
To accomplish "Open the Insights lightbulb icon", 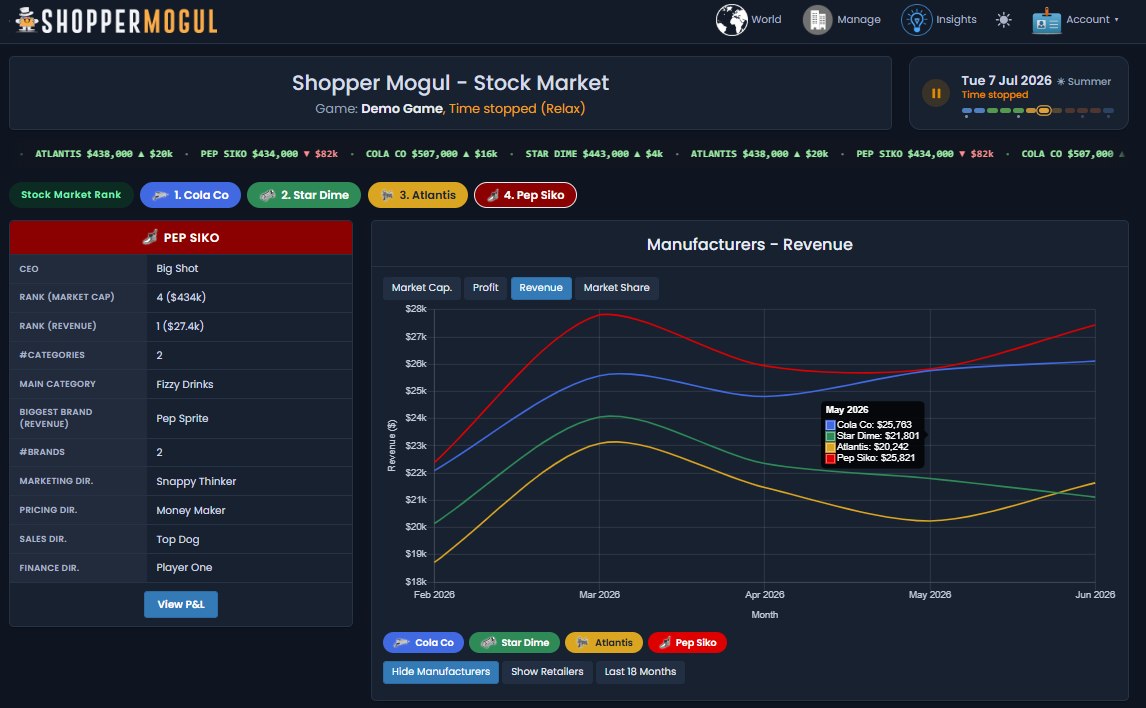I will [916, 20].
